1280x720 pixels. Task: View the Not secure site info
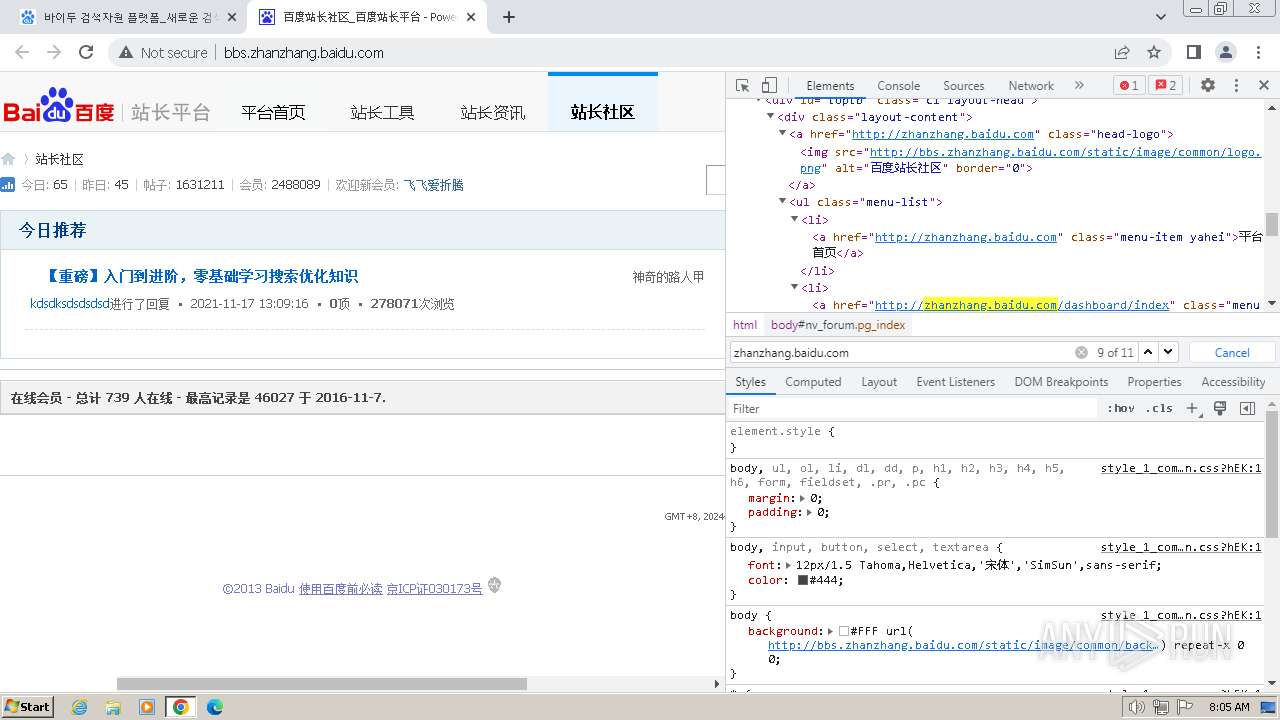click(x=163, y=53)
